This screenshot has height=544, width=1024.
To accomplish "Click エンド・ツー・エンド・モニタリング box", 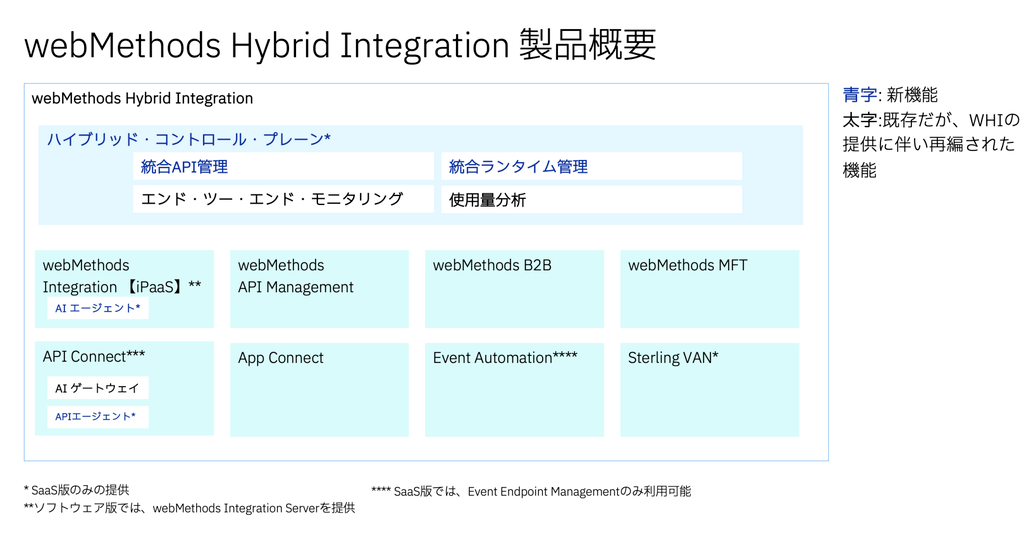I will (x=283, y=199).
